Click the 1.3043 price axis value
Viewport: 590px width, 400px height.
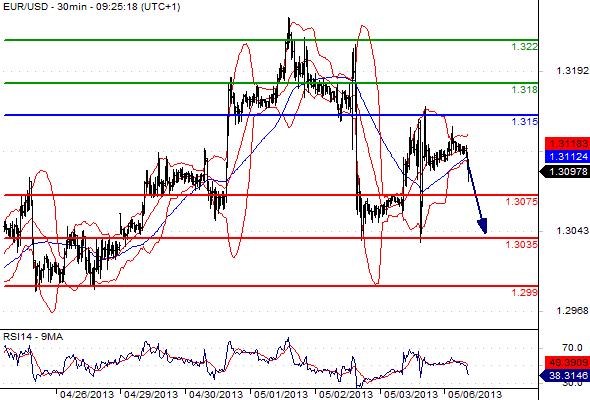point(572,230)
